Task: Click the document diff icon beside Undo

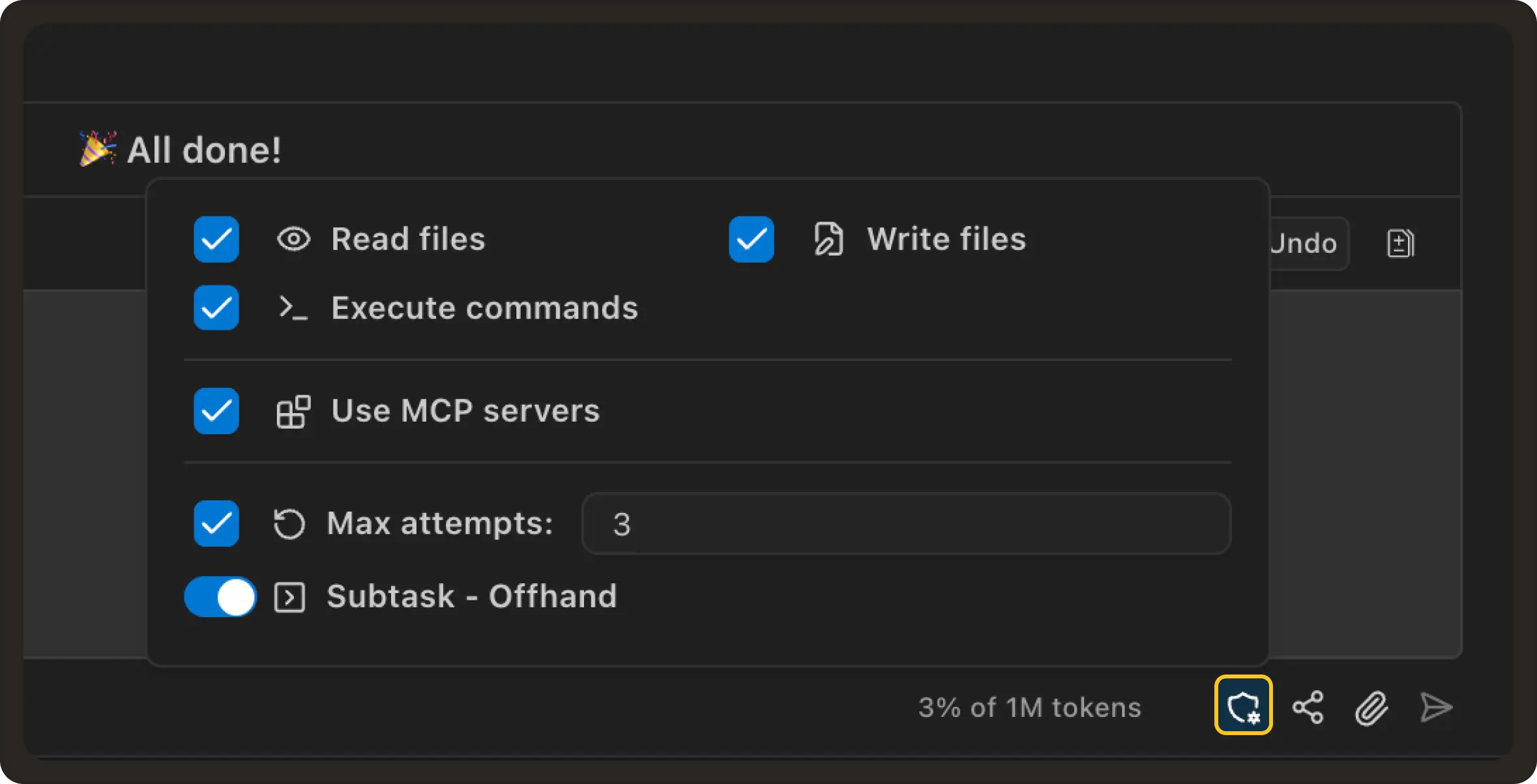Action: click(1400, 242)
